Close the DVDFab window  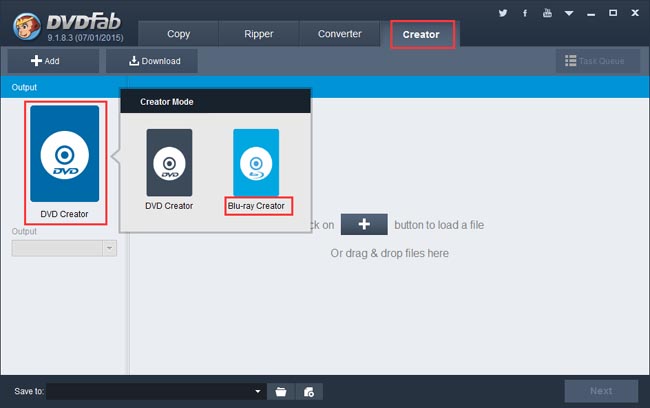tap(635, 13)
